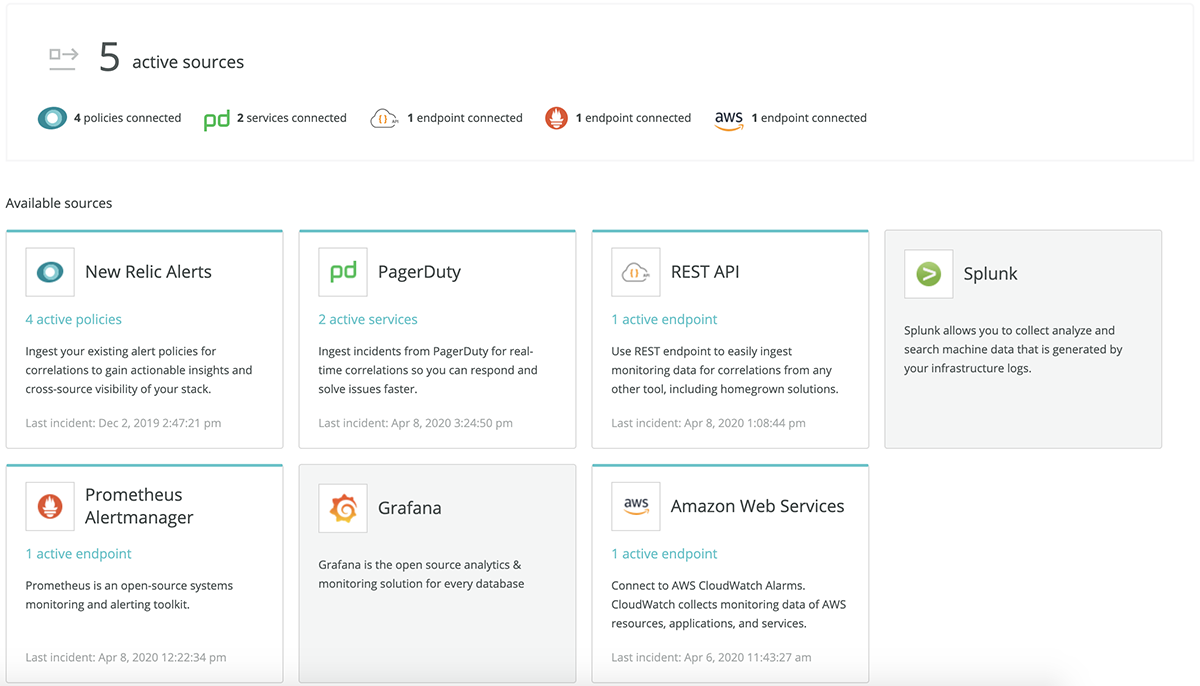Click the New Relic icon beside 4 policies connected

coord(52,118)
